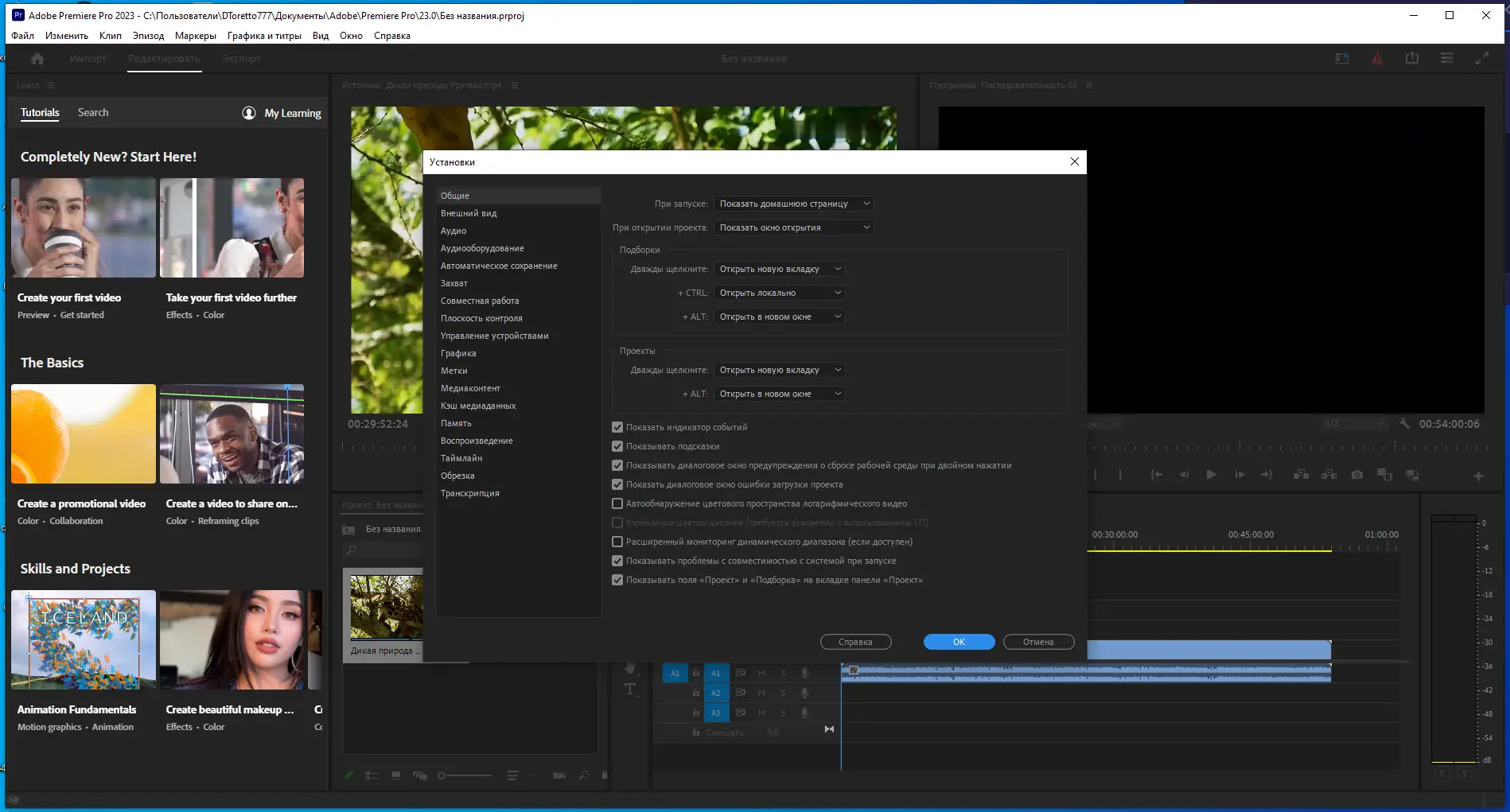This screenshot has height=812, width=1510.
Task: Click the Quick Export share icon
Action: click(1412, 58)
